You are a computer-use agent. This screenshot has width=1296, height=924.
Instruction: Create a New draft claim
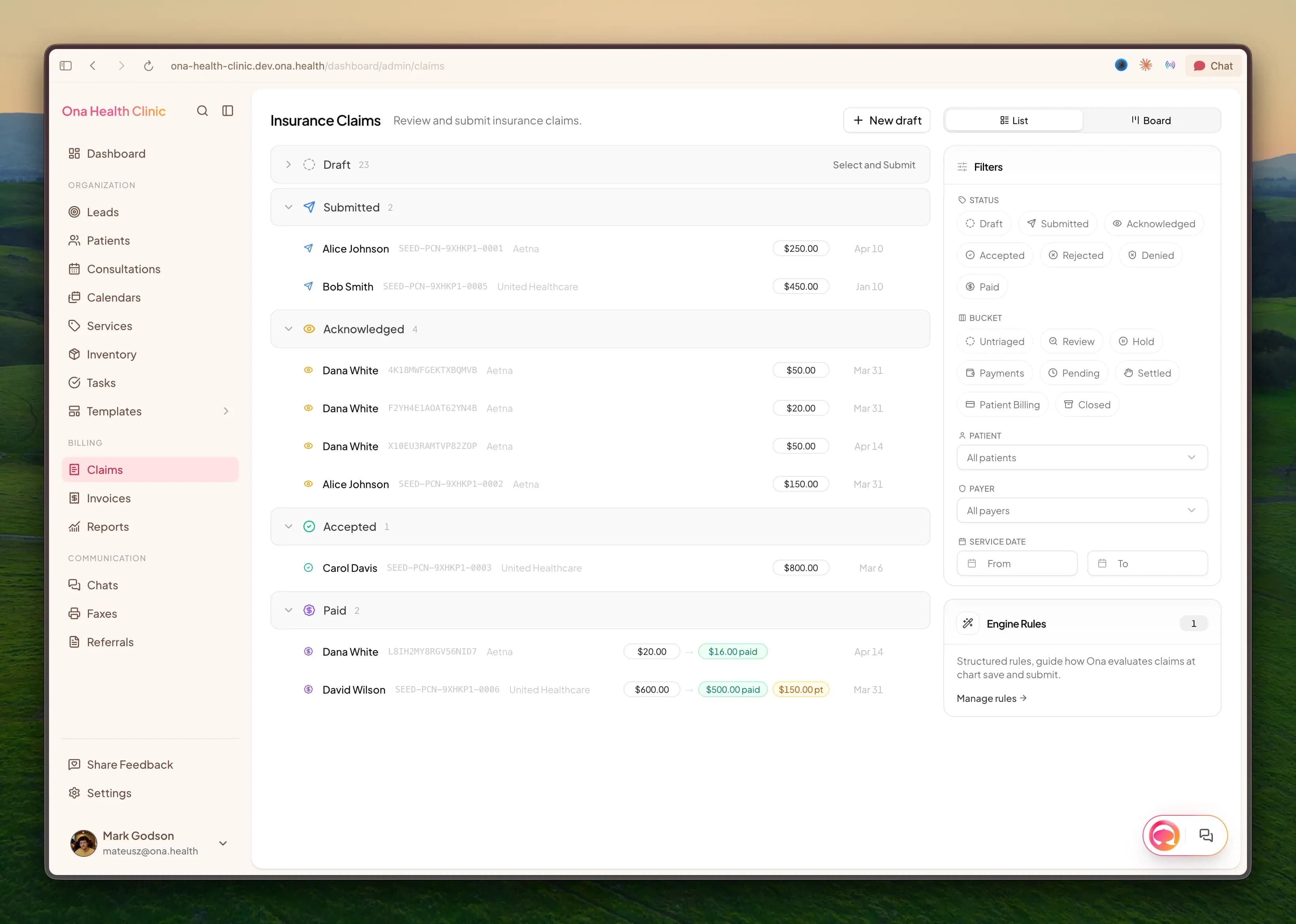887,121
